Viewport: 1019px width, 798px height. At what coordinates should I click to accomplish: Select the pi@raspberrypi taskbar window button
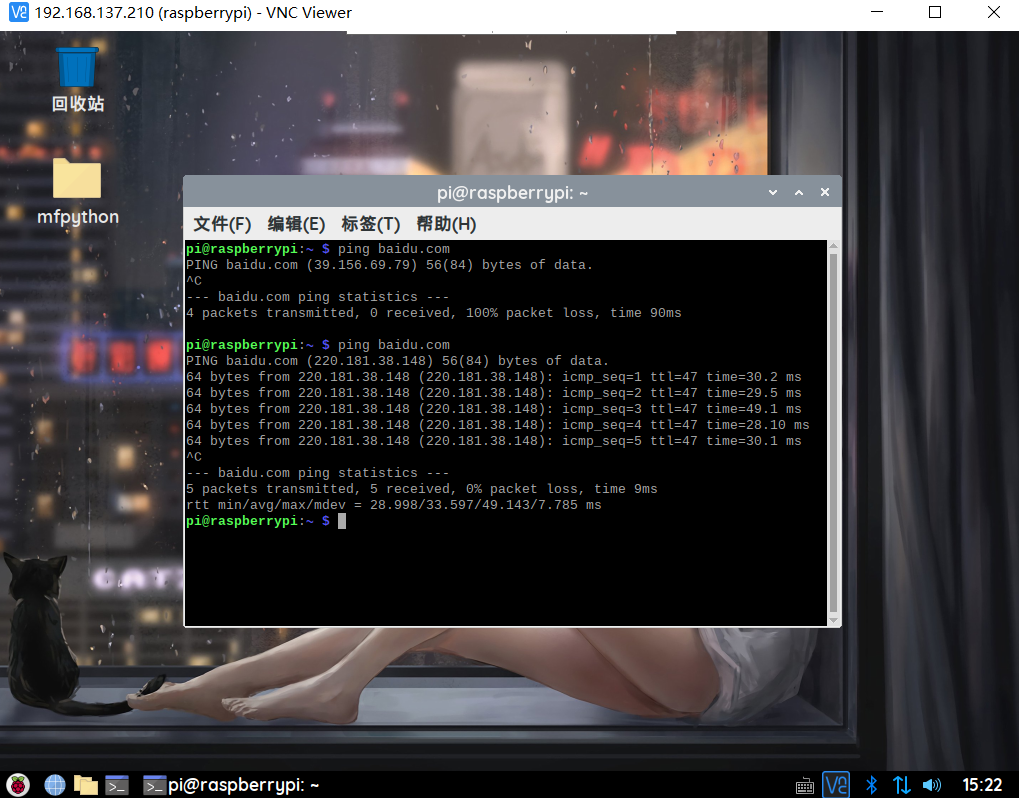point(231,785)
